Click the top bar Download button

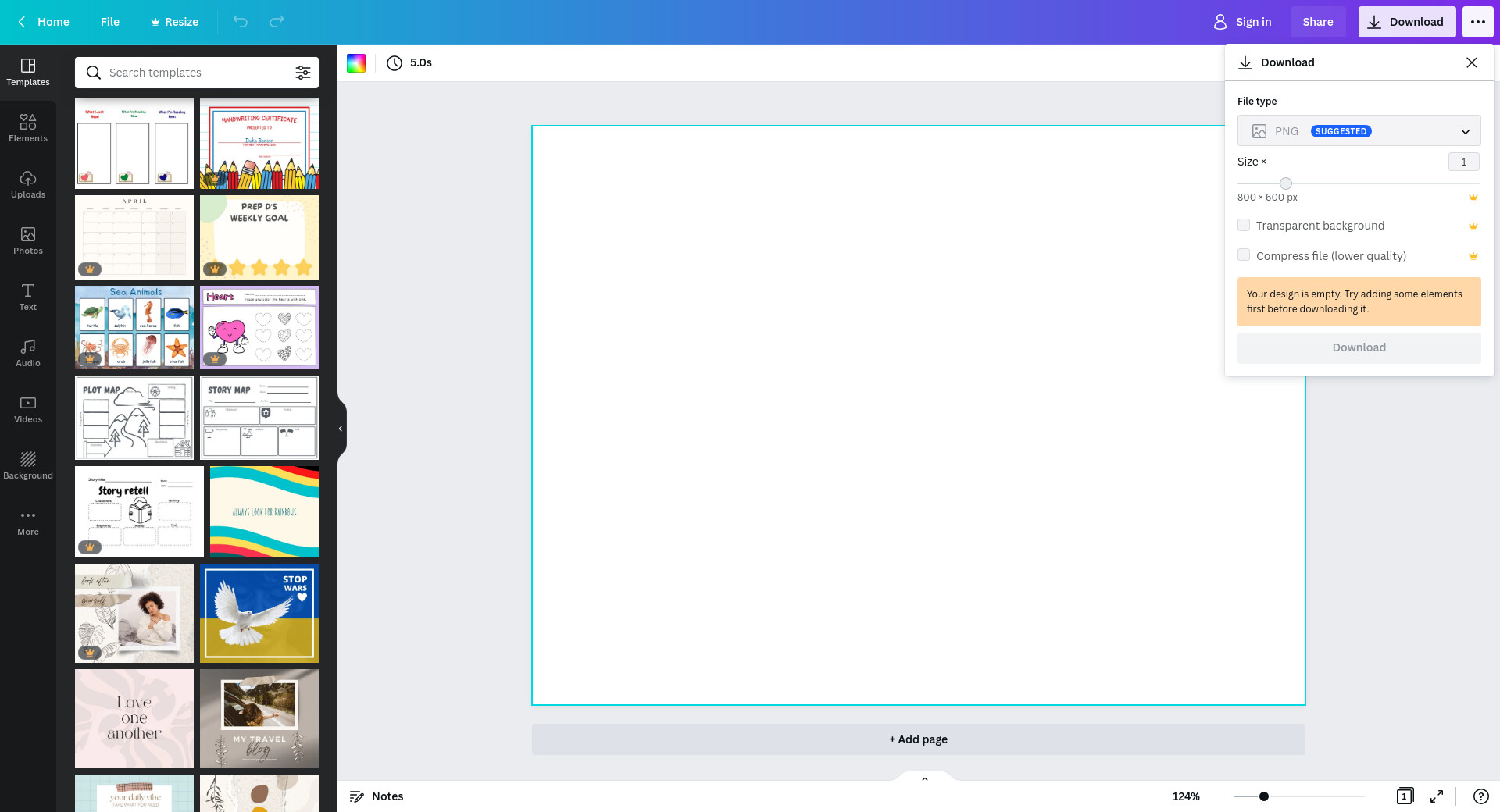tap(1407, 22)
